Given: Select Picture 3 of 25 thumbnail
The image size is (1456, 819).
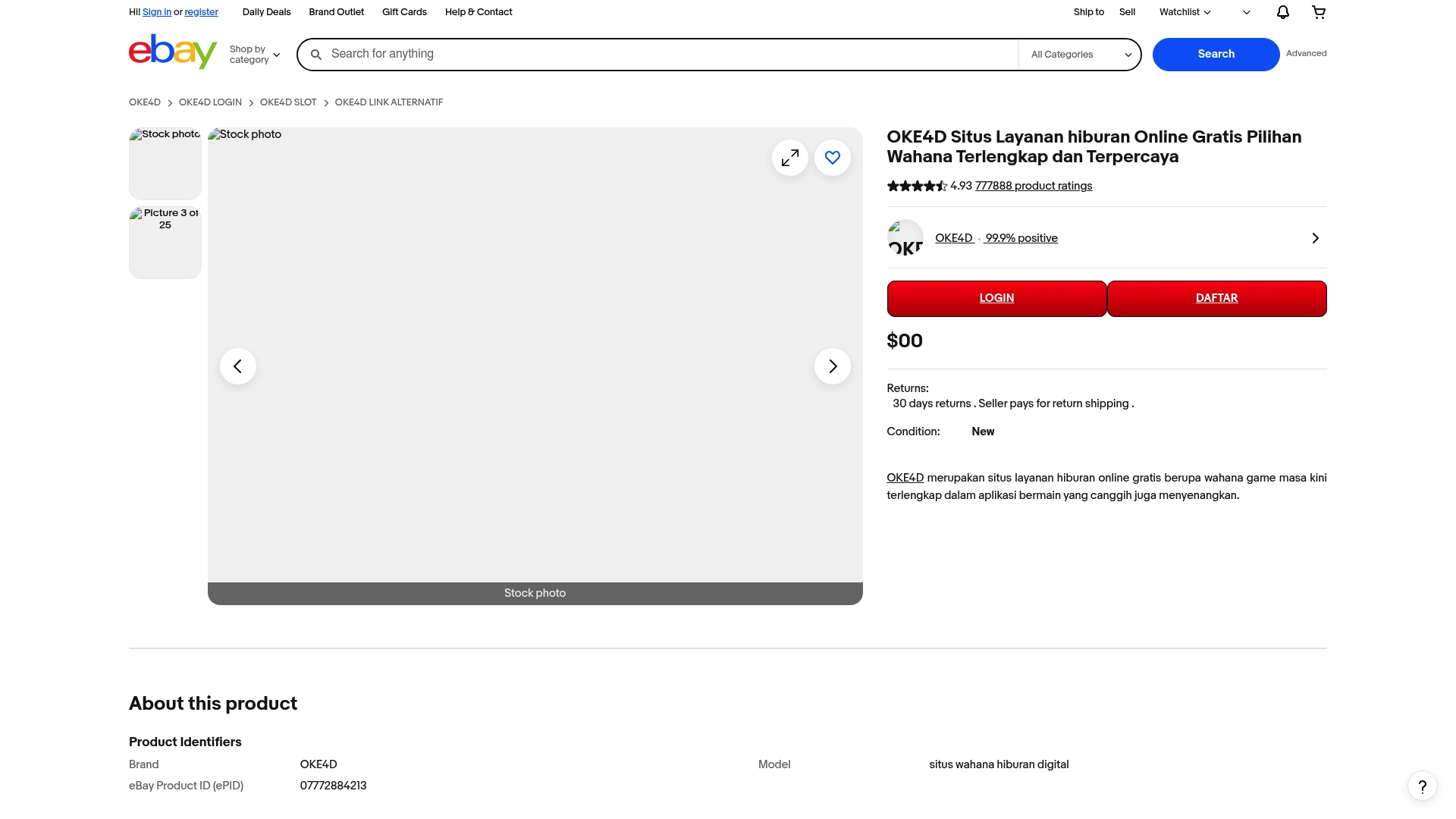Looking at the screenshot, I should [165, 243].
